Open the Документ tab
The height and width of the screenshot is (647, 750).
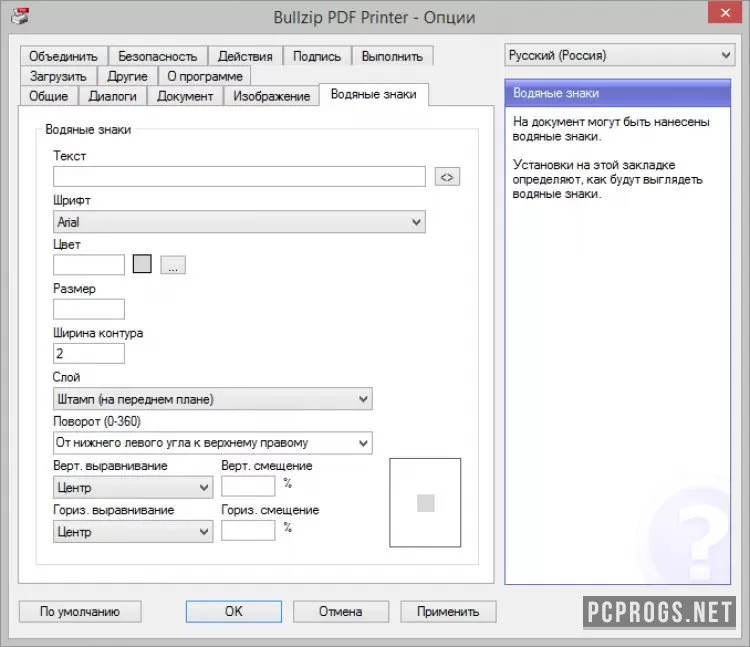[185, 96]
